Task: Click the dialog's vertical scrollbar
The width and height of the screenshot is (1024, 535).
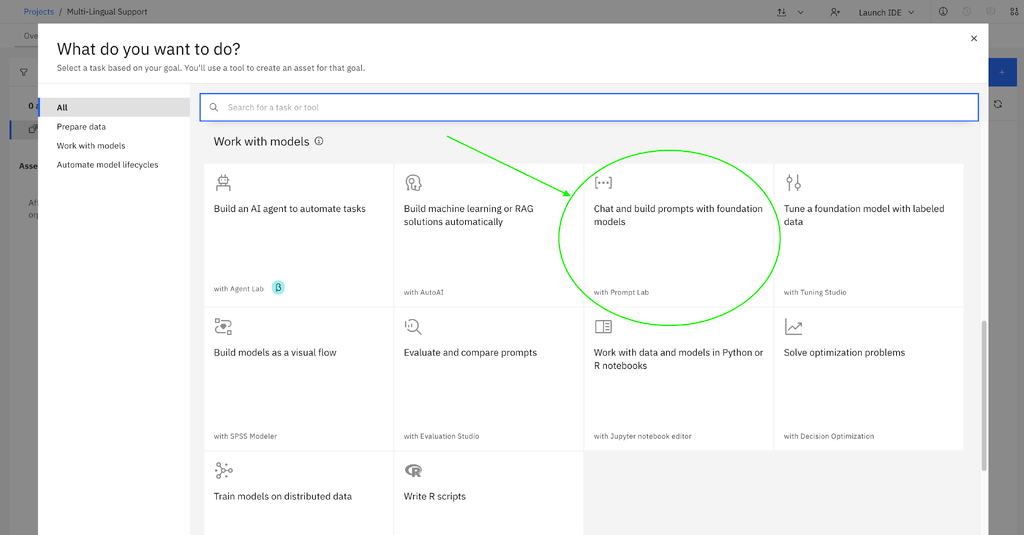Action: pyautogui.click(x=984, y=396)
